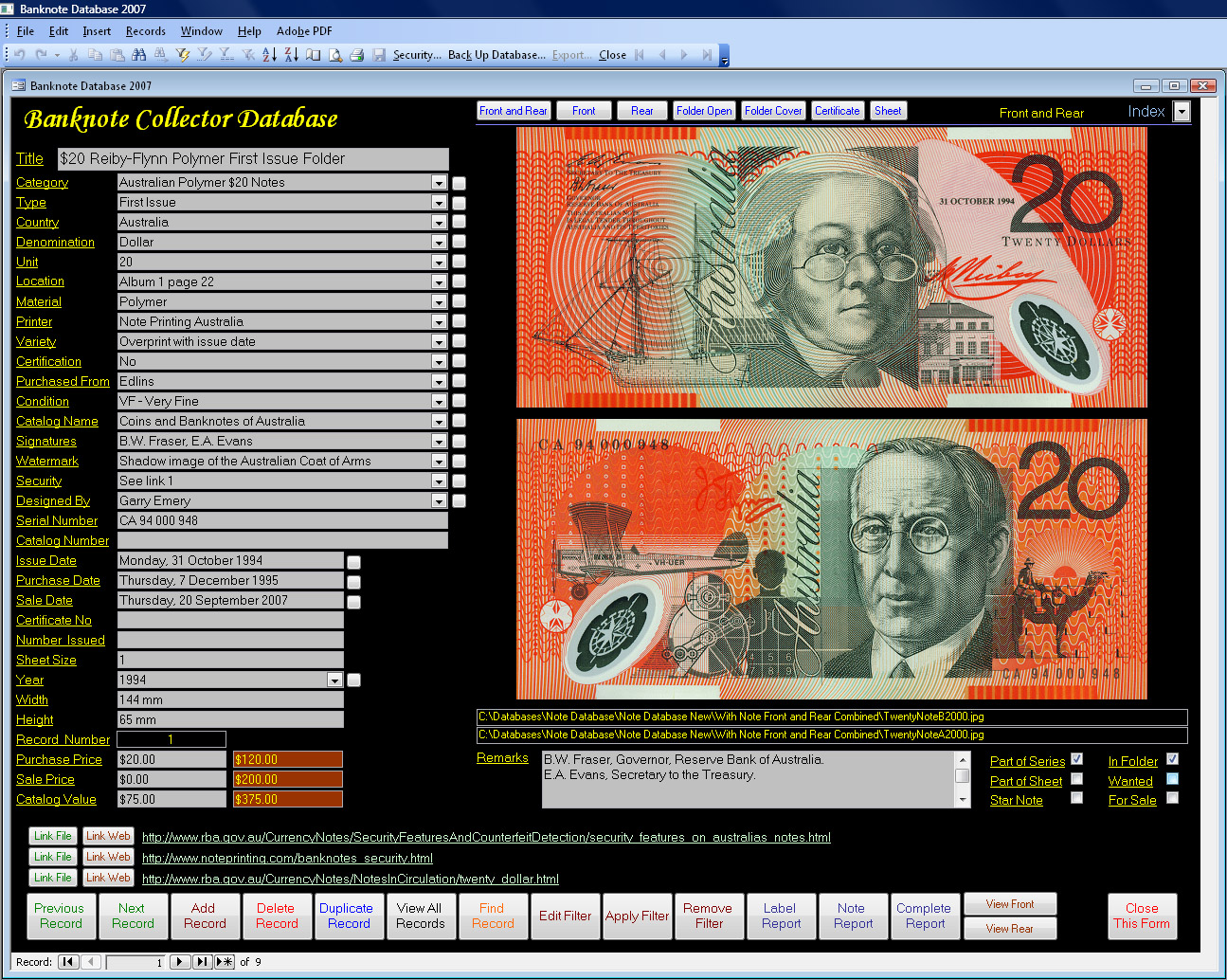Click the Apply Filter button

click(x=637, y=916)
